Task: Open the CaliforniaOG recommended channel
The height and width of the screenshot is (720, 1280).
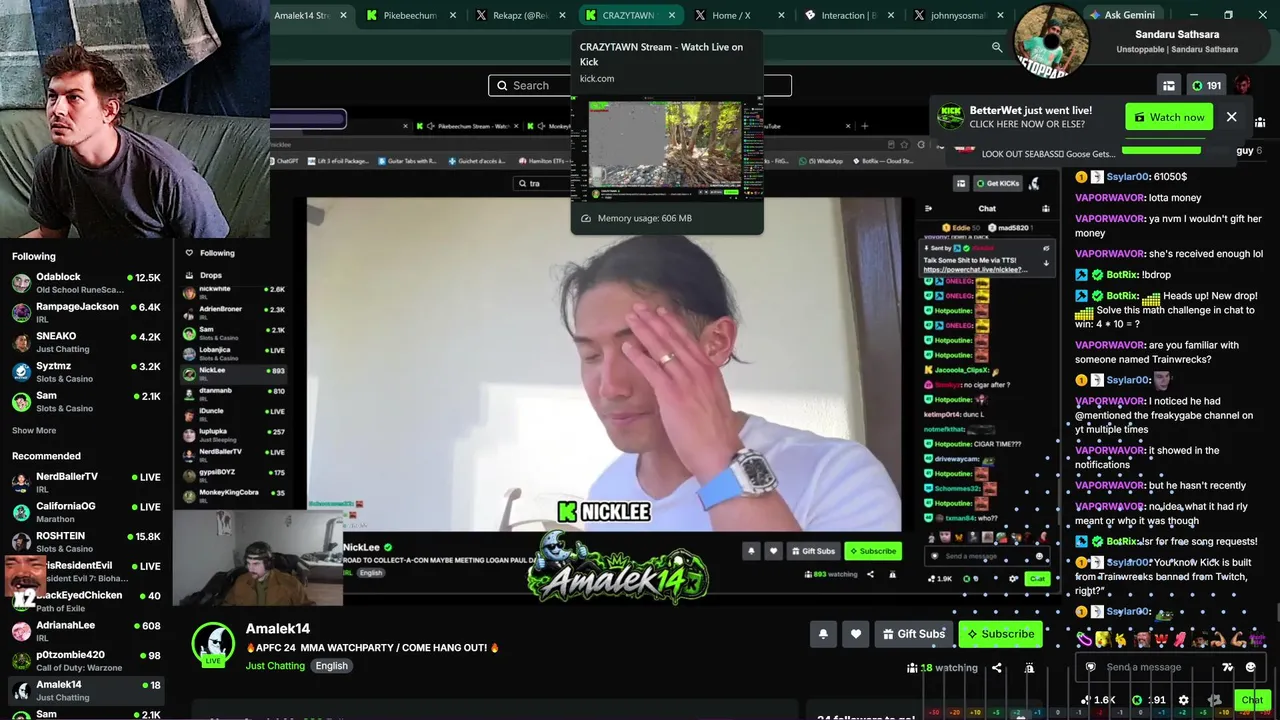Action: [x=84, y=513]
